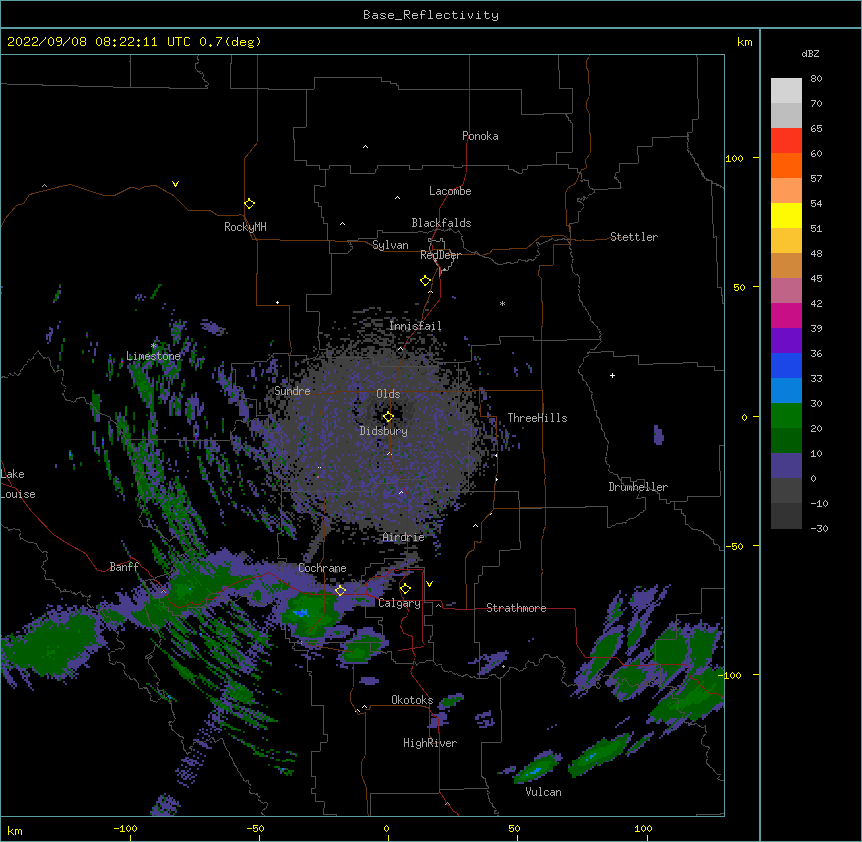Click the RedDeer label
This screenshot has height=842, width=862.
[x=440, y=255]
